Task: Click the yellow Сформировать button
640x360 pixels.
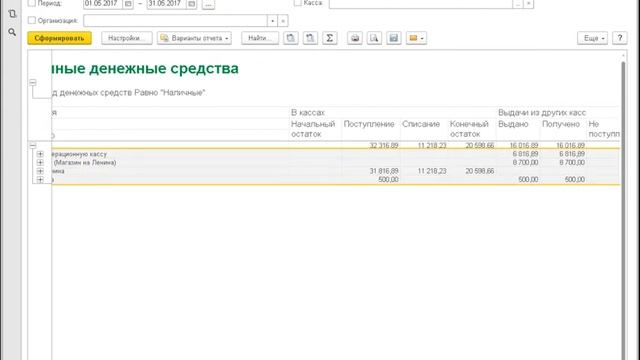Action: [60, 38]
